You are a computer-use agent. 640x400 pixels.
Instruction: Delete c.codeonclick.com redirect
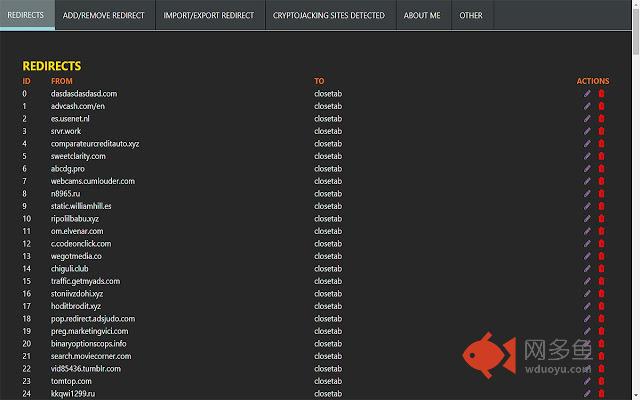click(x=601, y=244)
